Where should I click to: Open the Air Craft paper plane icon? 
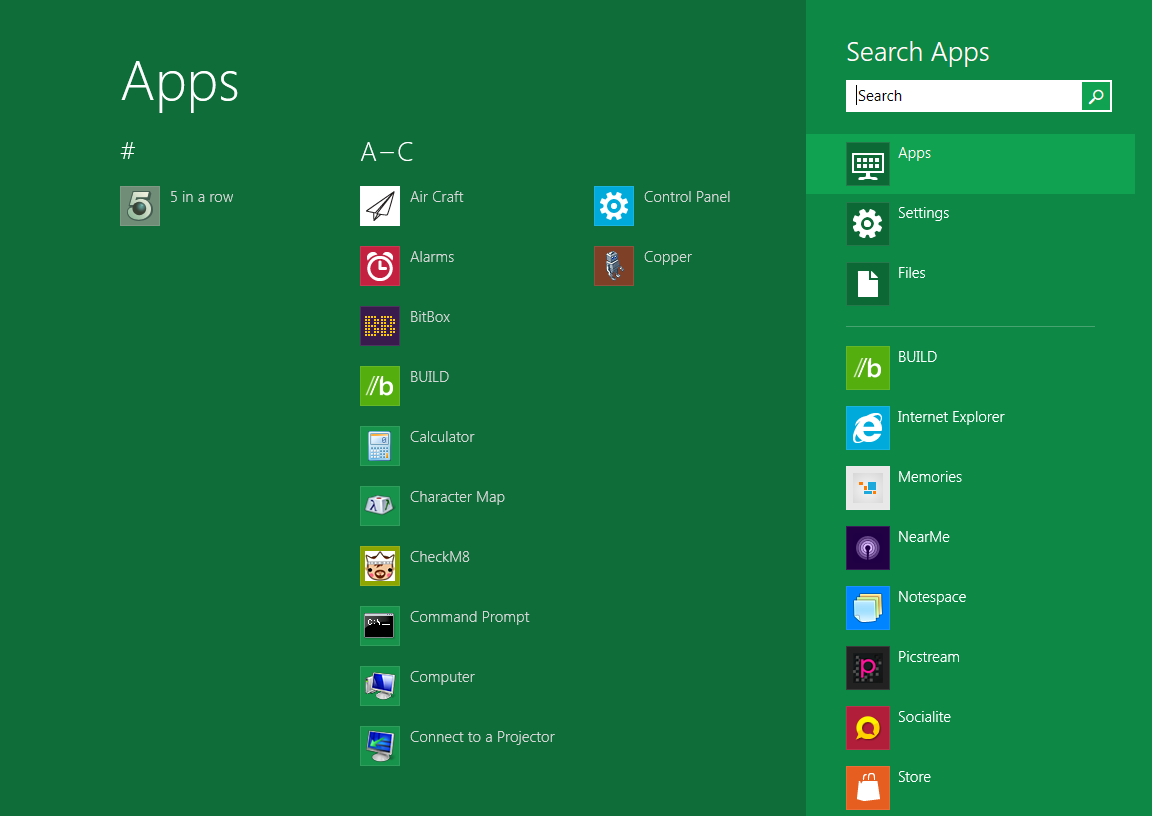[x=380, y=206]
